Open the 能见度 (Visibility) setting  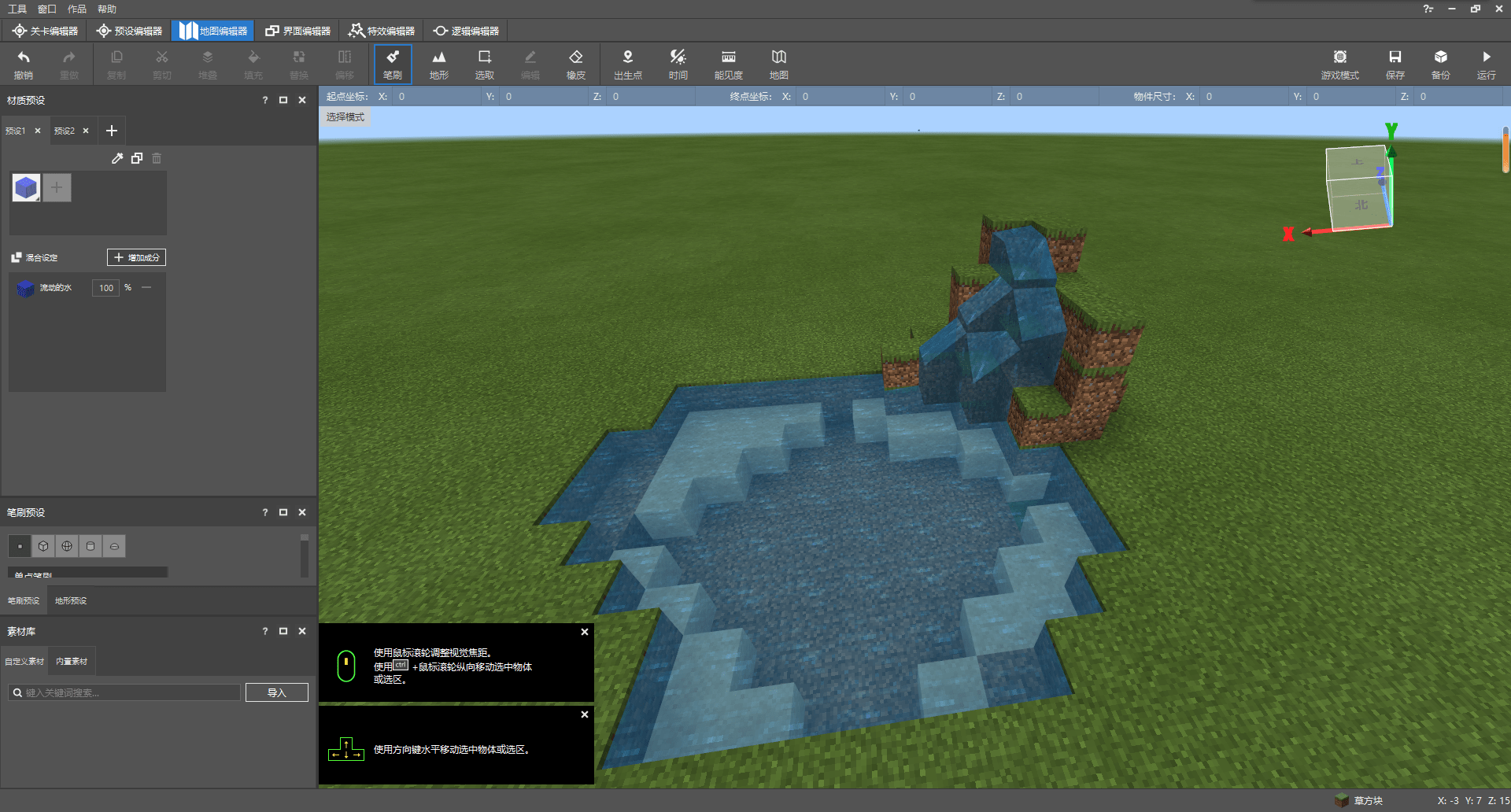729,65
